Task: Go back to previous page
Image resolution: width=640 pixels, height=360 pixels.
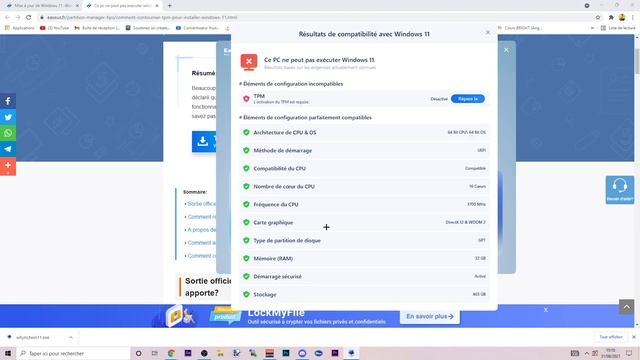Action: [x=7, y=17]
